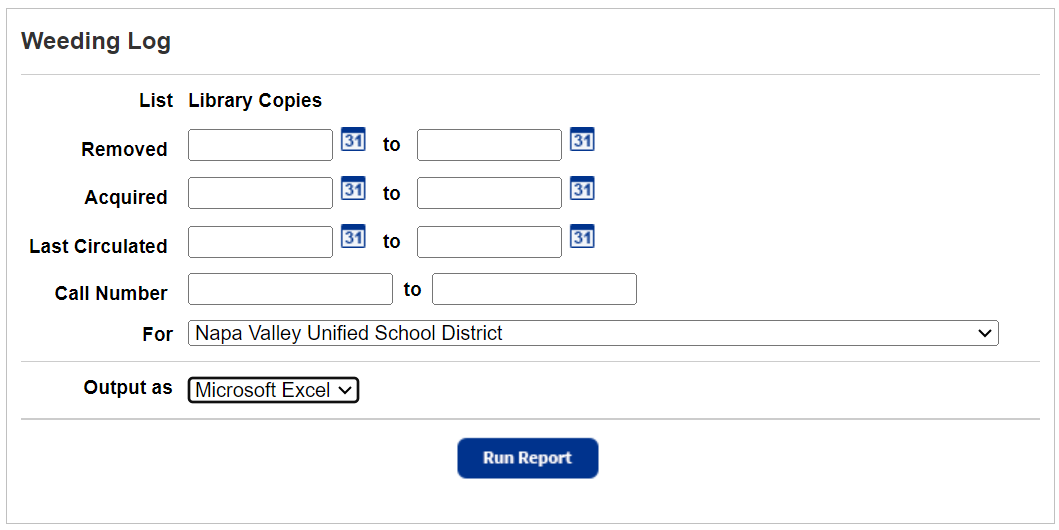Select the Last Circulated end date field
The height and width of the screenshot is (530, 1059).
pos(489,242)
